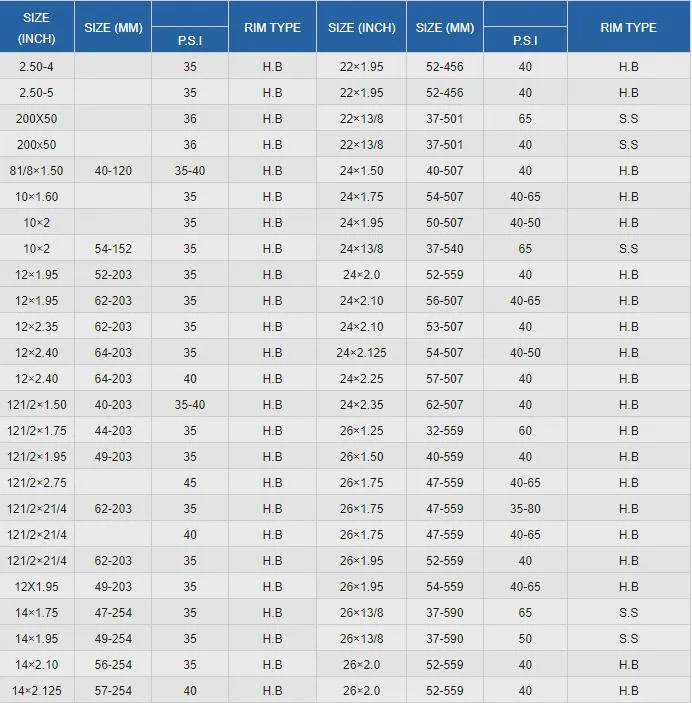Click the 81/8×1.50 inch size cell

click(x=38, y=171)
